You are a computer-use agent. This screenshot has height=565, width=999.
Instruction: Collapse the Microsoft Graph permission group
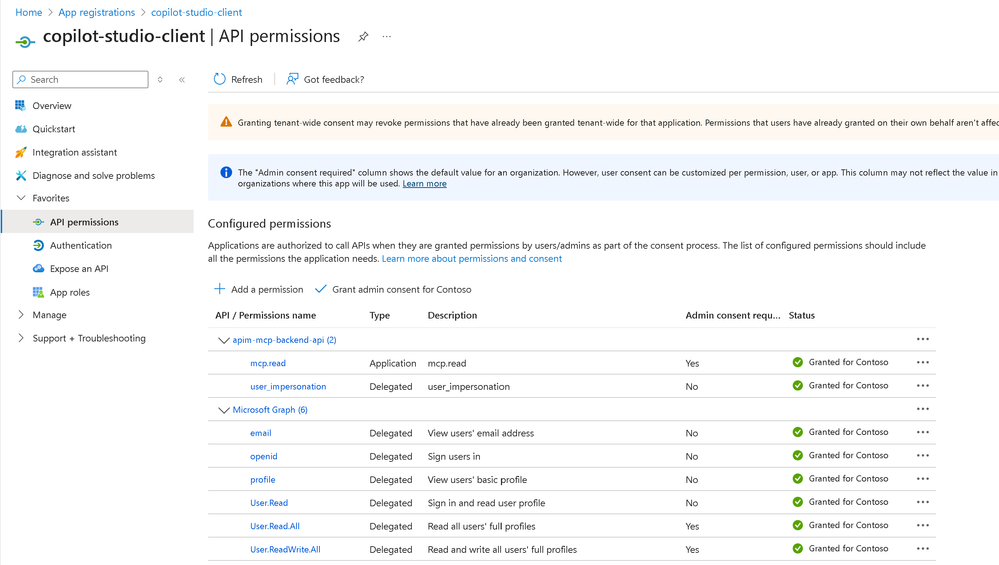224,410
